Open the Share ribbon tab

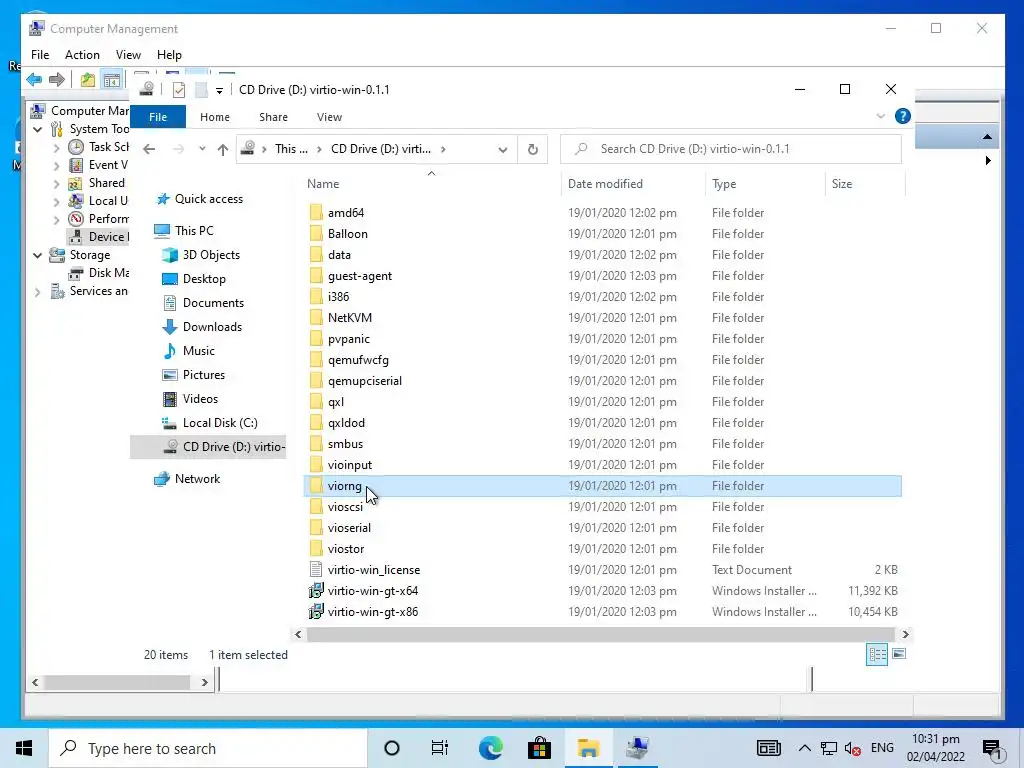pos(273,117)
